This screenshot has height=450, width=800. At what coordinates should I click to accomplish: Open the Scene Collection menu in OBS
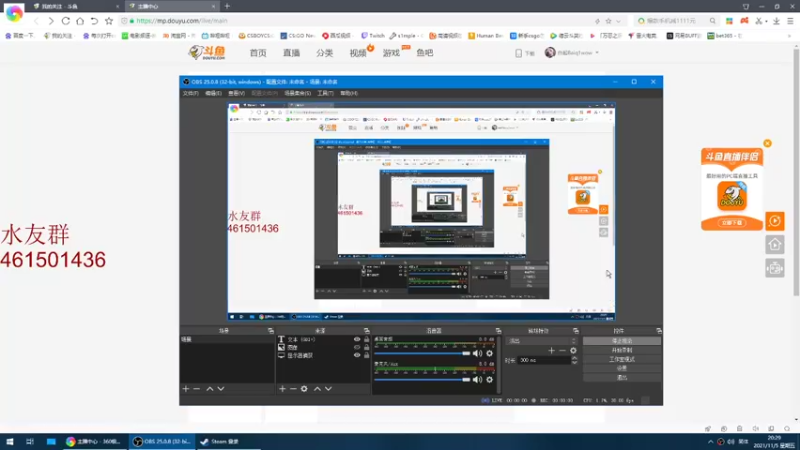click(x=297, y=93)
